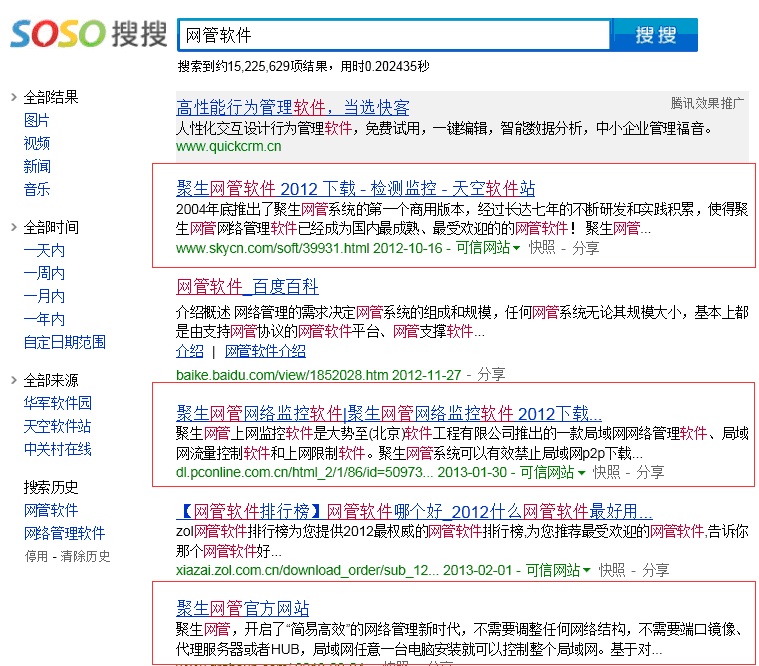
Task: Open result 聚生网管网络监控软件 2012下载
Action: click(x=389, y=413)
